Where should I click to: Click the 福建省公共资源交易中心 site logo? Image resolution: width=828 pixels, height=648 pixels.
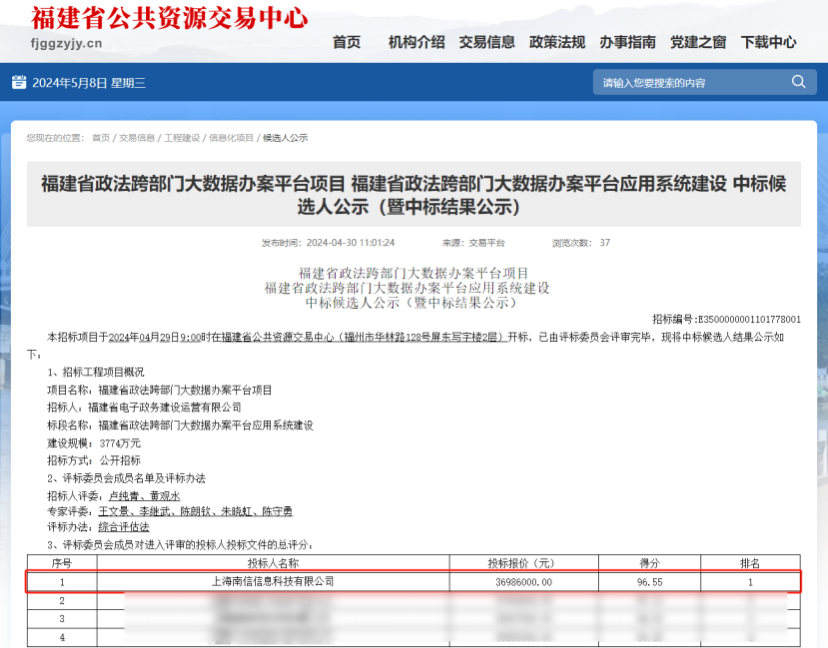pyautogui.click(x=169, y=18)
